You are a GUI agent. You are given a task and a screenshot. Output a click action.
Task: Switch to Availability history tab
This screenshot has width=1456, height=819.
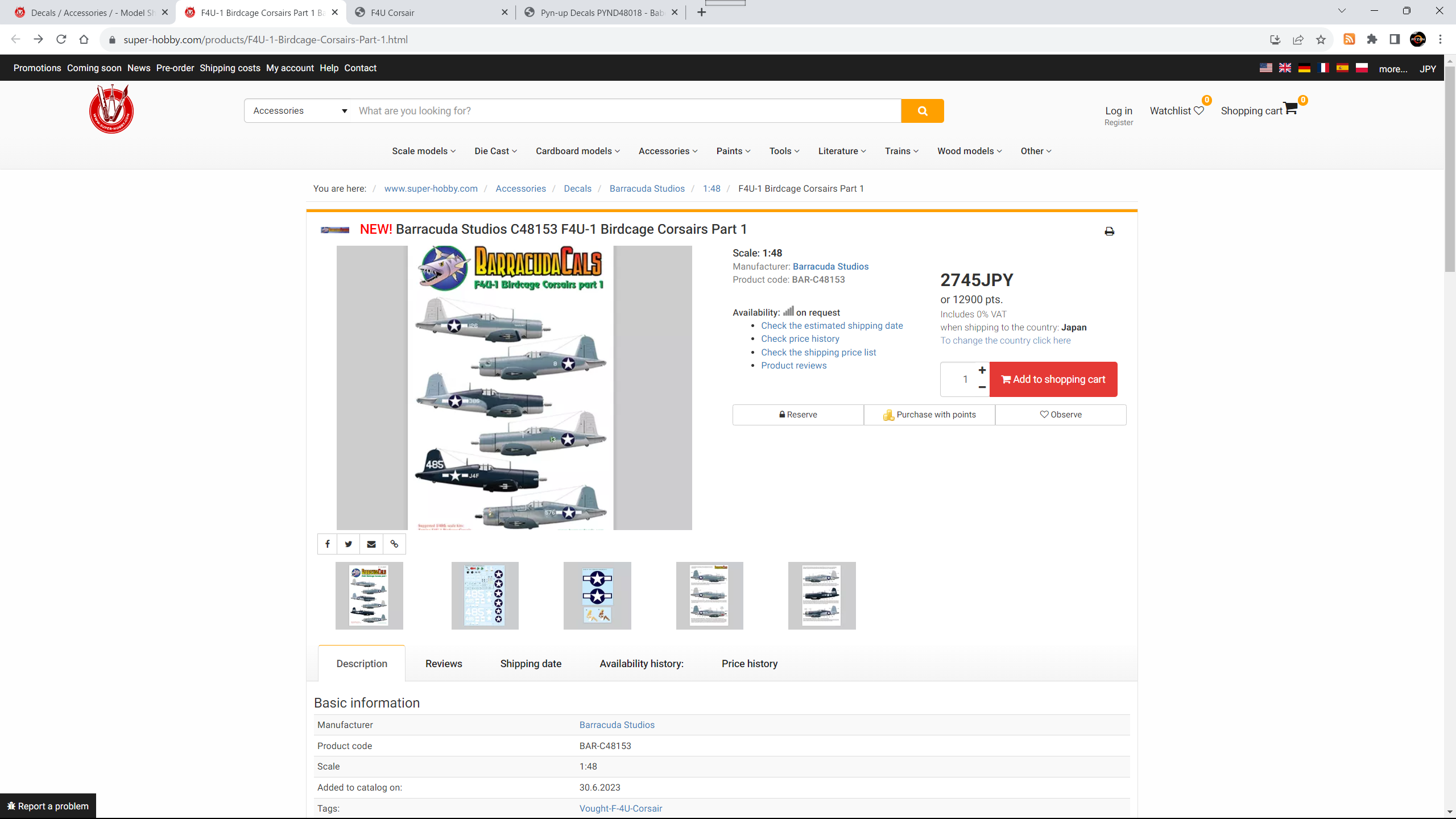642,663
